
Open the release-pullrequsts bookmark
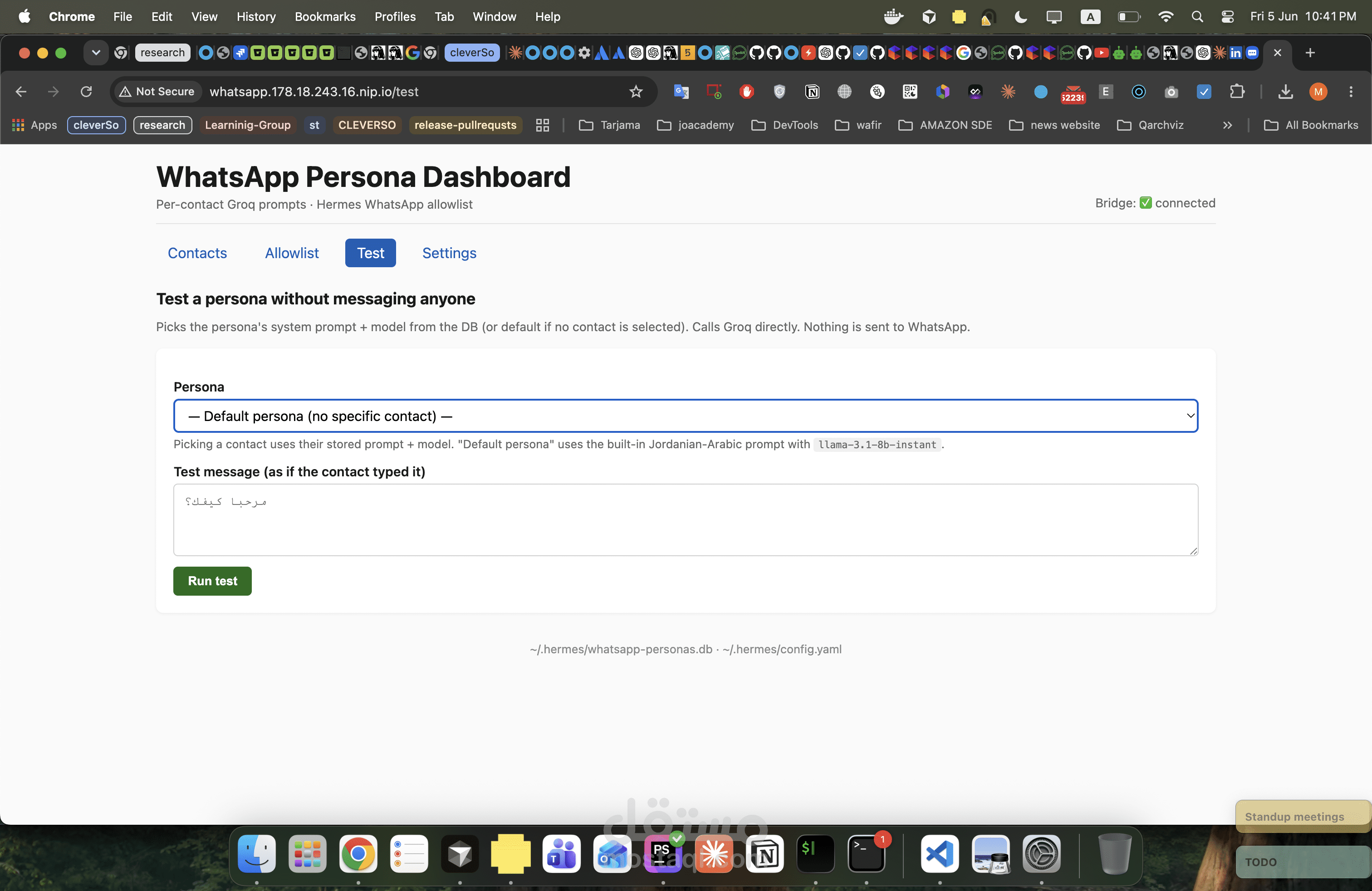coord(465,125)
